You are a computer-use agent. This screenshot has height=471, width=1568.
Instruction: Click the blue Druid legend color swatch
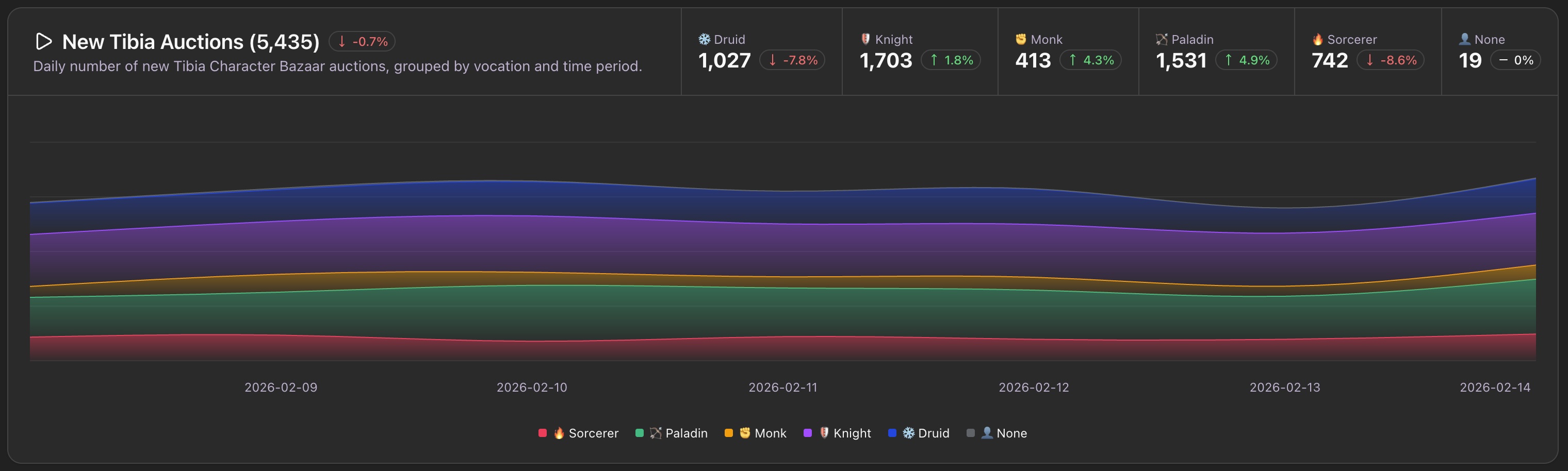(892, 433)
